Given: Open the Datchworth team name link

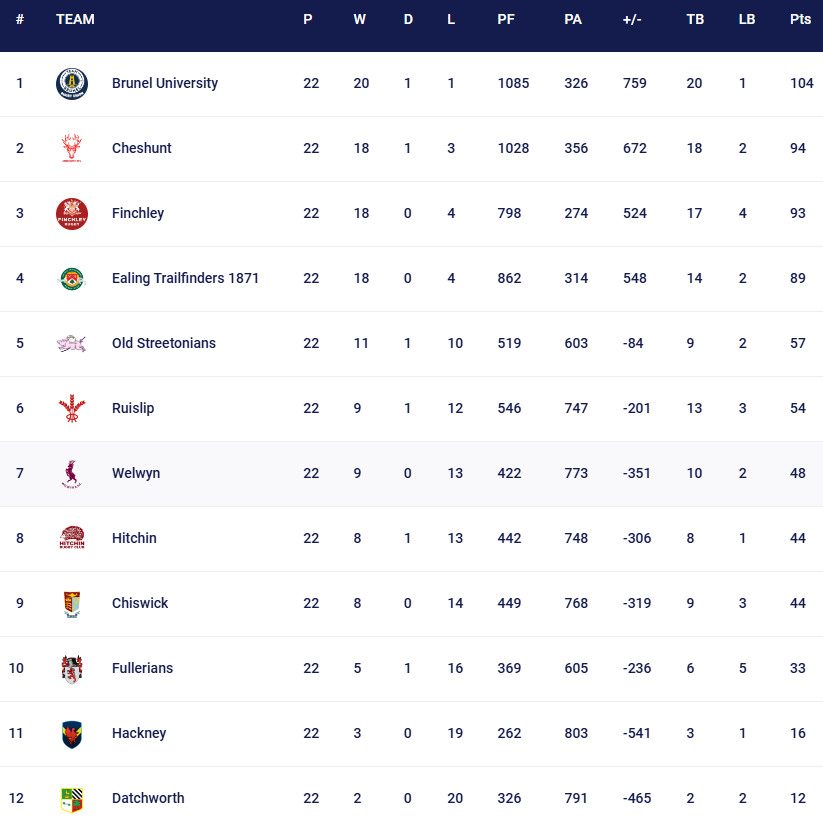Looking at the screenshot, I should click(148, 798).
